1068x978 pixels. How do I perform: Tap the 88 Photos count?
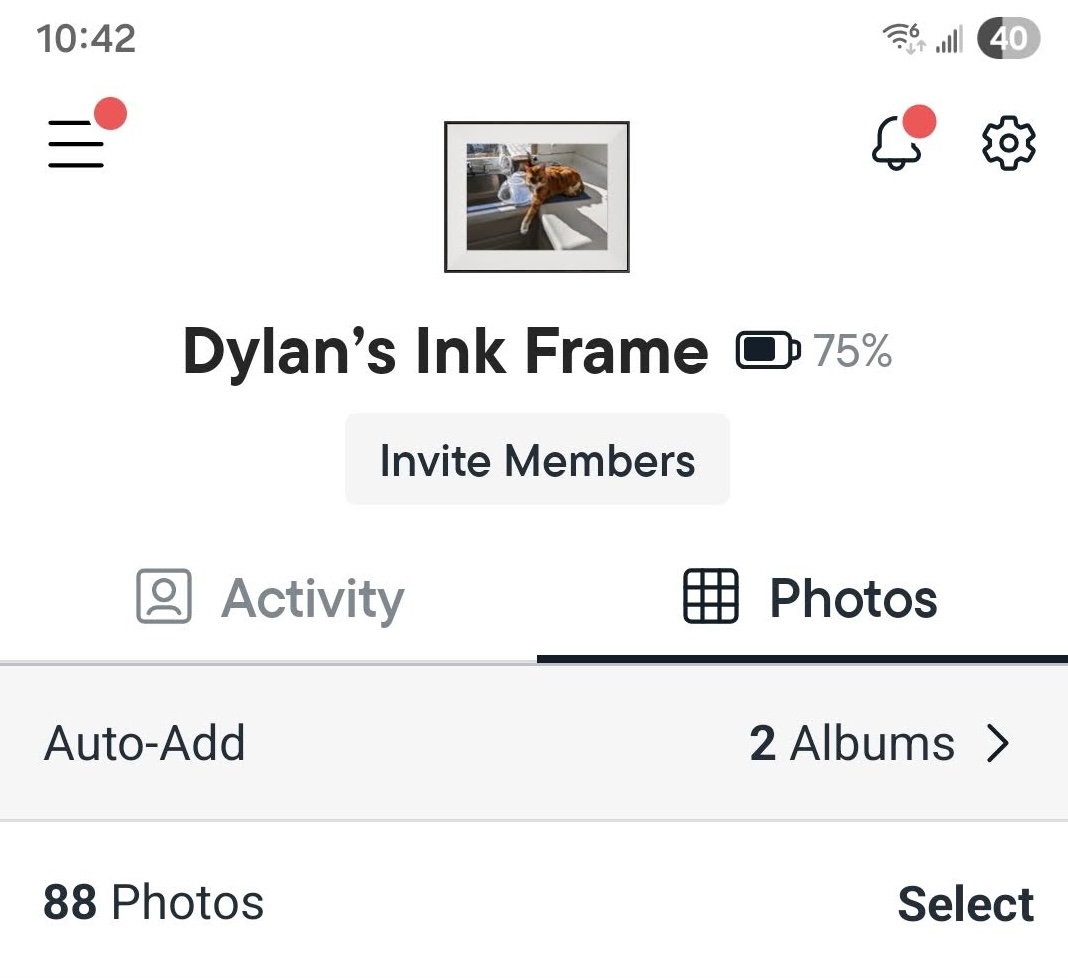click(153, 903)
